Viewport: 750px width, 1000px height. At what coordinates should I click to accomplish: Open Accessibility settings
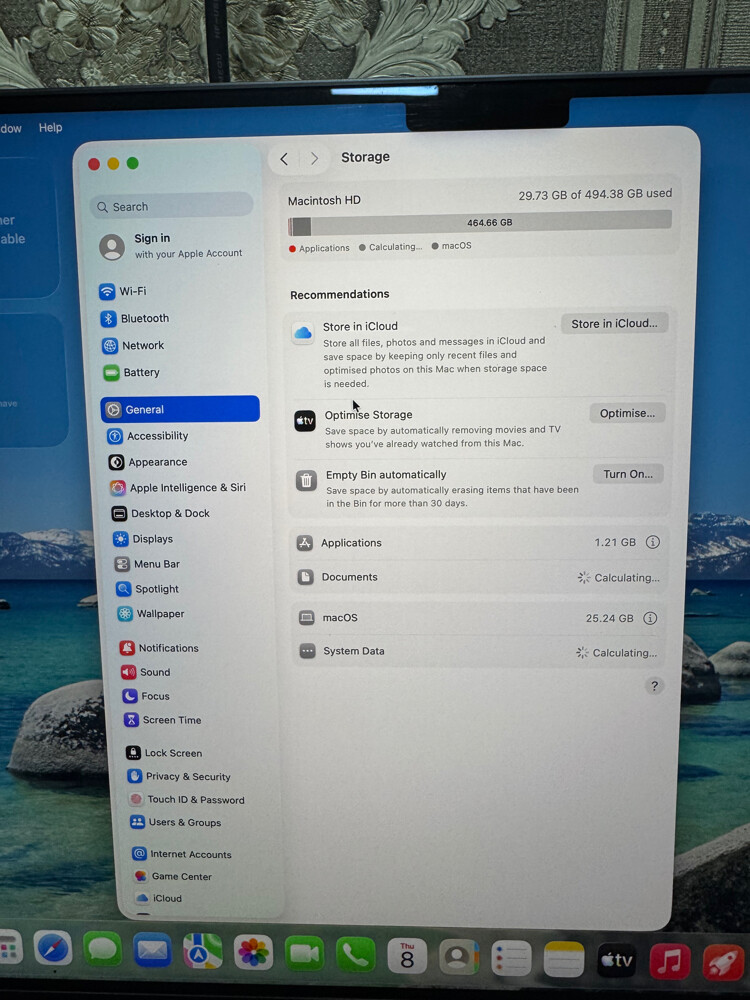(148, 436)
